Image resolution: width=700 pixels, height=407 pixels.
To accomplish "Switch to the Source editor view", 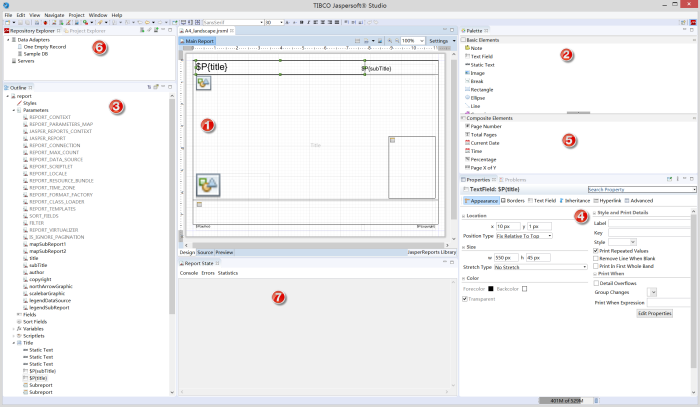I will [205, 253].
